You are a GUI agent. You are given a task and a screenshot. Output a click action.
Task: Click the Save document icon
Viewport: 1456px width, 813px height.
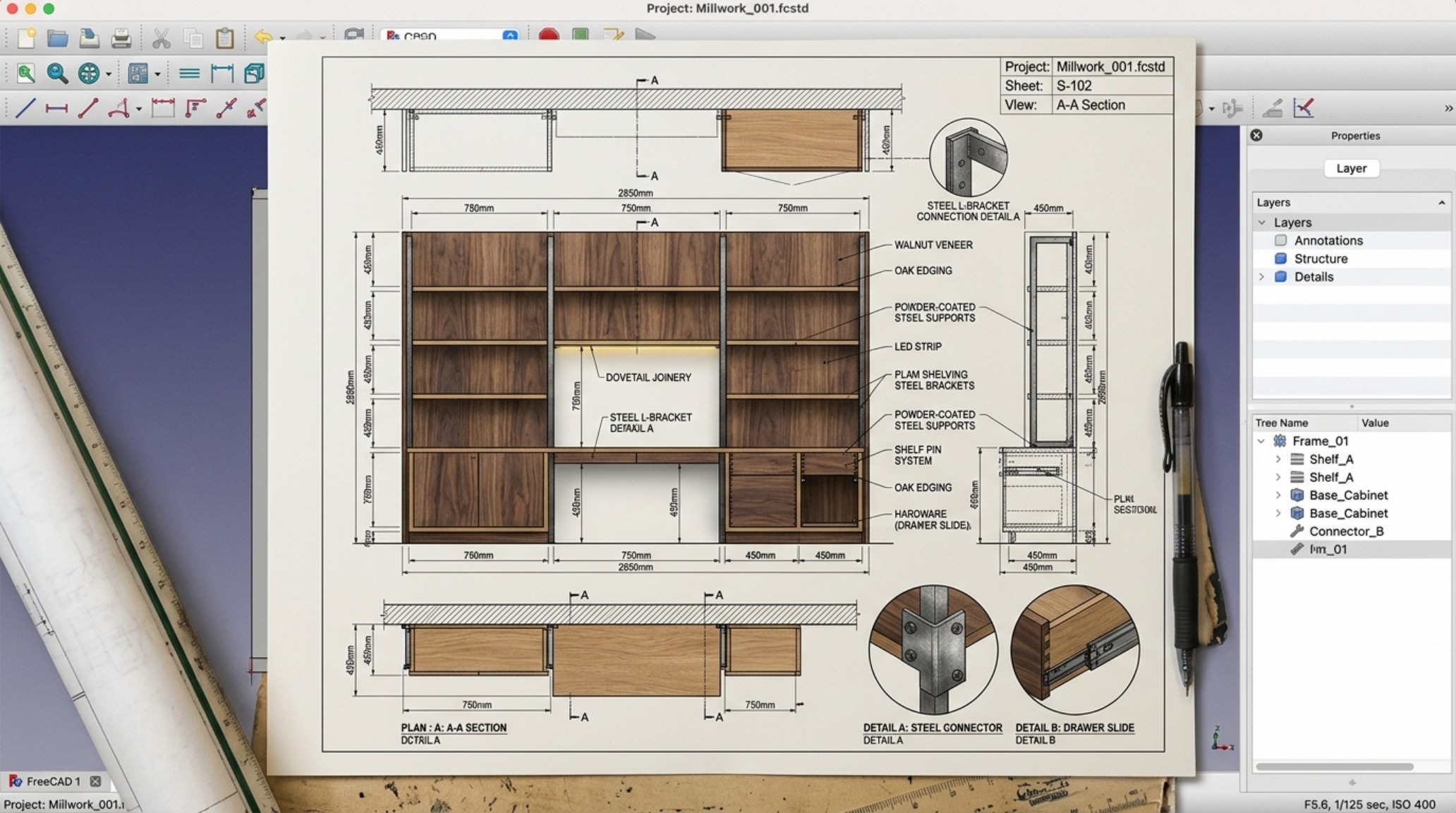[x=89, y=37]
